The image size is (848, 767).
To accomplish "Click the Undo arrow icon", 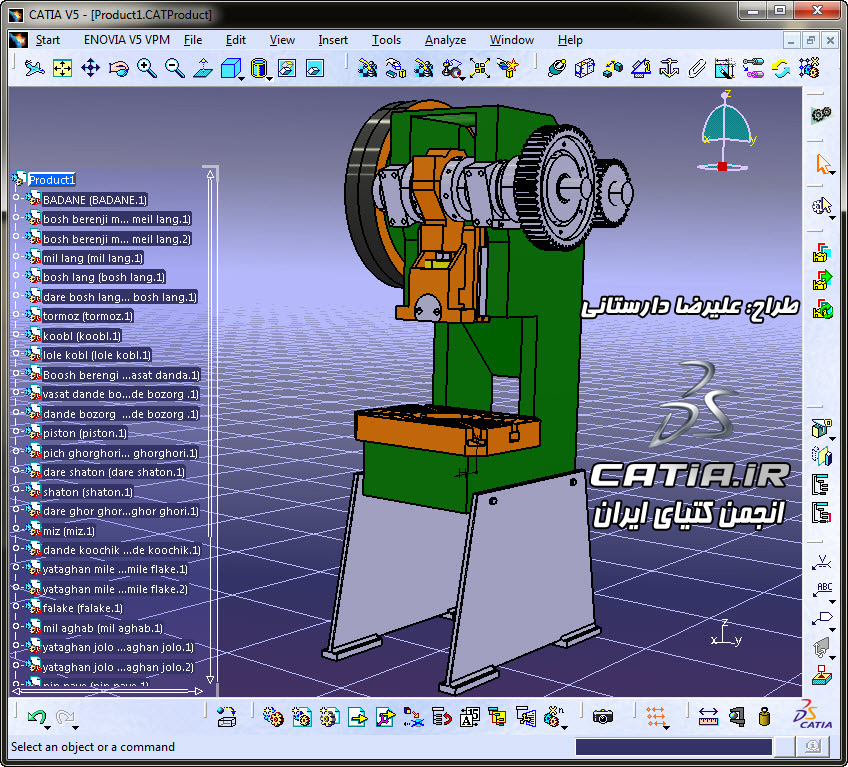I will tap(36, 717).
